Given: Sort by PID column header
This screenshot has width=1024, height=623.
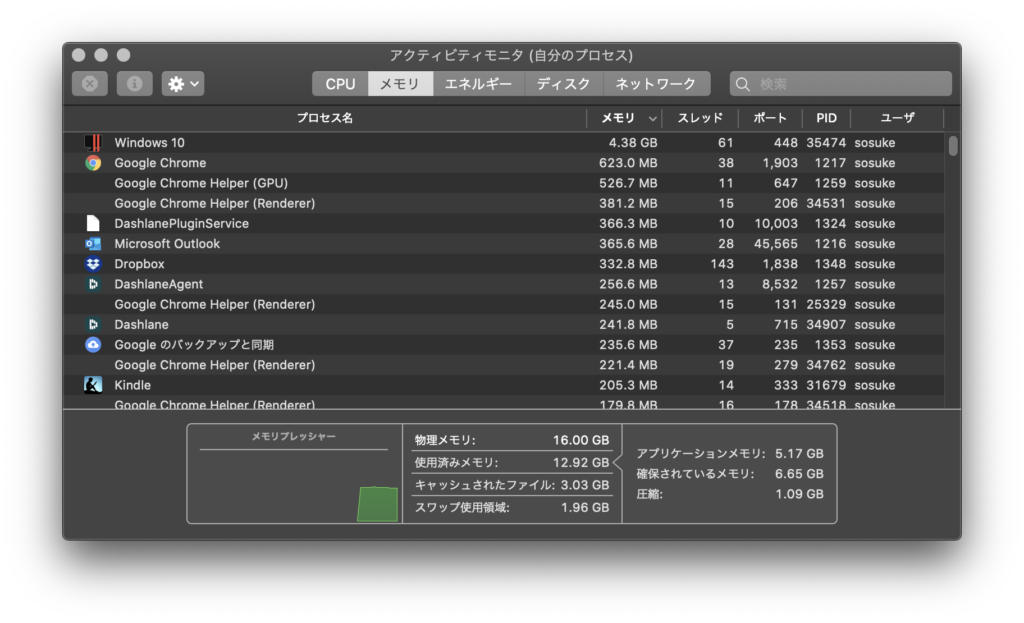Looking at the screenshot, I should click(x=826, y=118).
